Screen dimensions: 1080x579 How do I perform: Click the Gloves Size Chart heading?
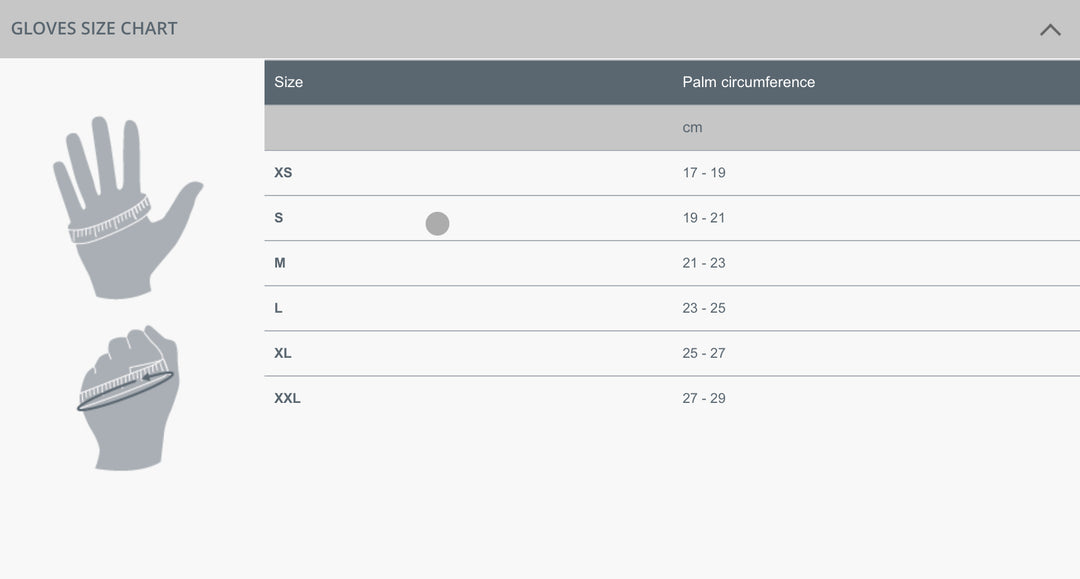(94, 28)
